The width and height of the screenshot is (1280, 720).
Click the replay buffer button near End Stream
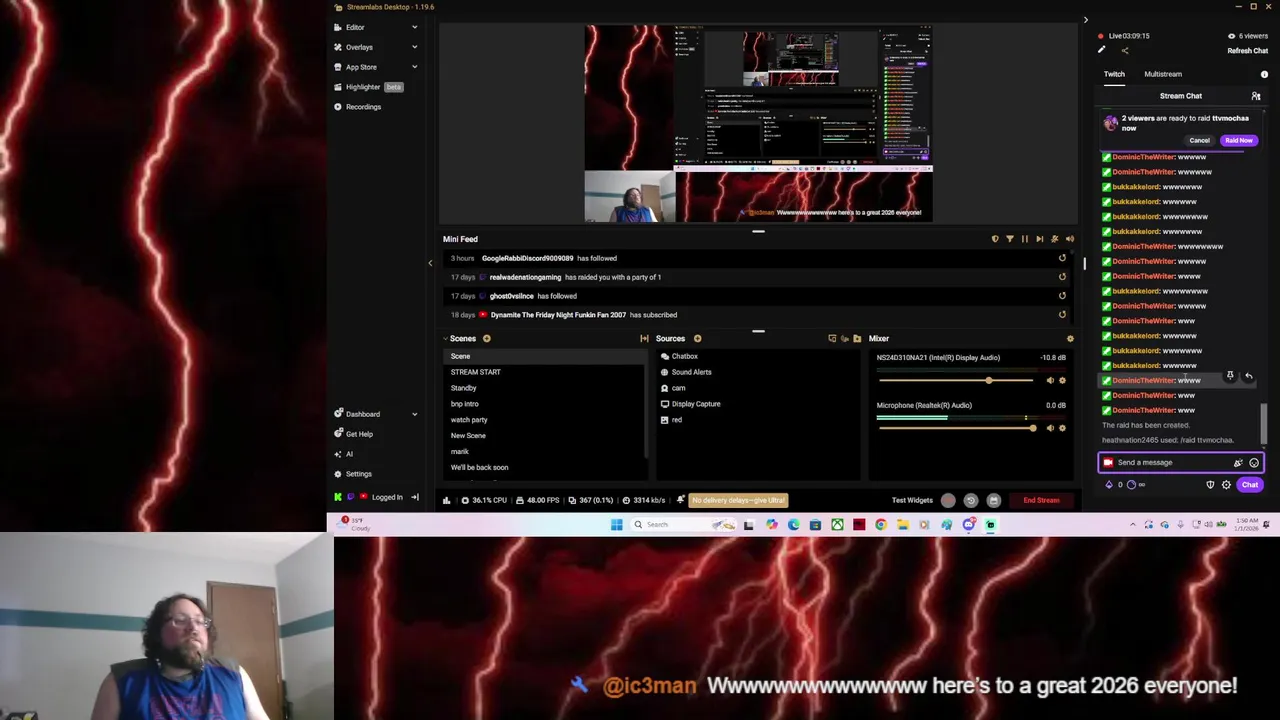(970, 500)
